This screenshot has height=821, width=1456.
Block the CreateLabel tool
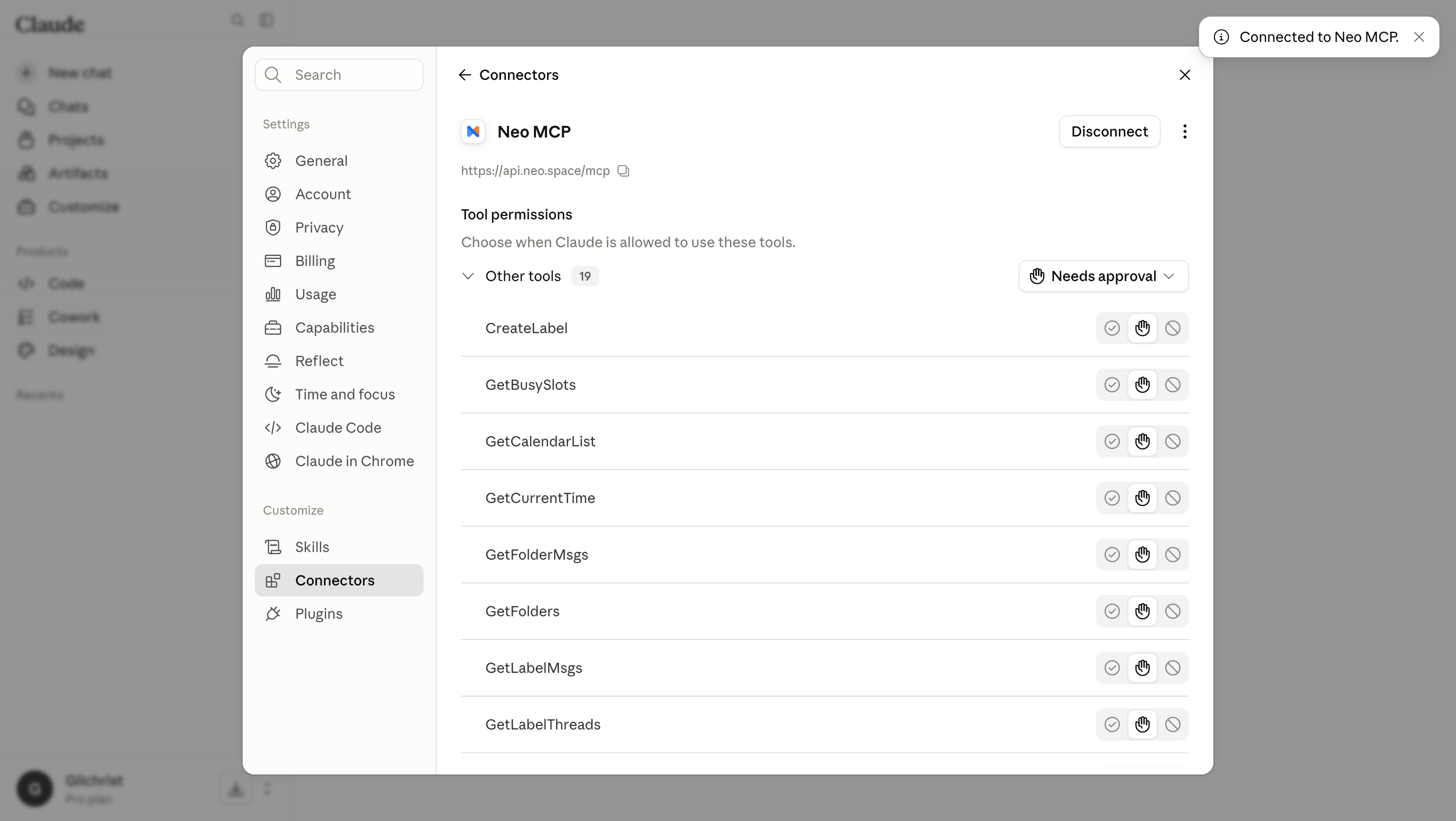[1173, 328]
